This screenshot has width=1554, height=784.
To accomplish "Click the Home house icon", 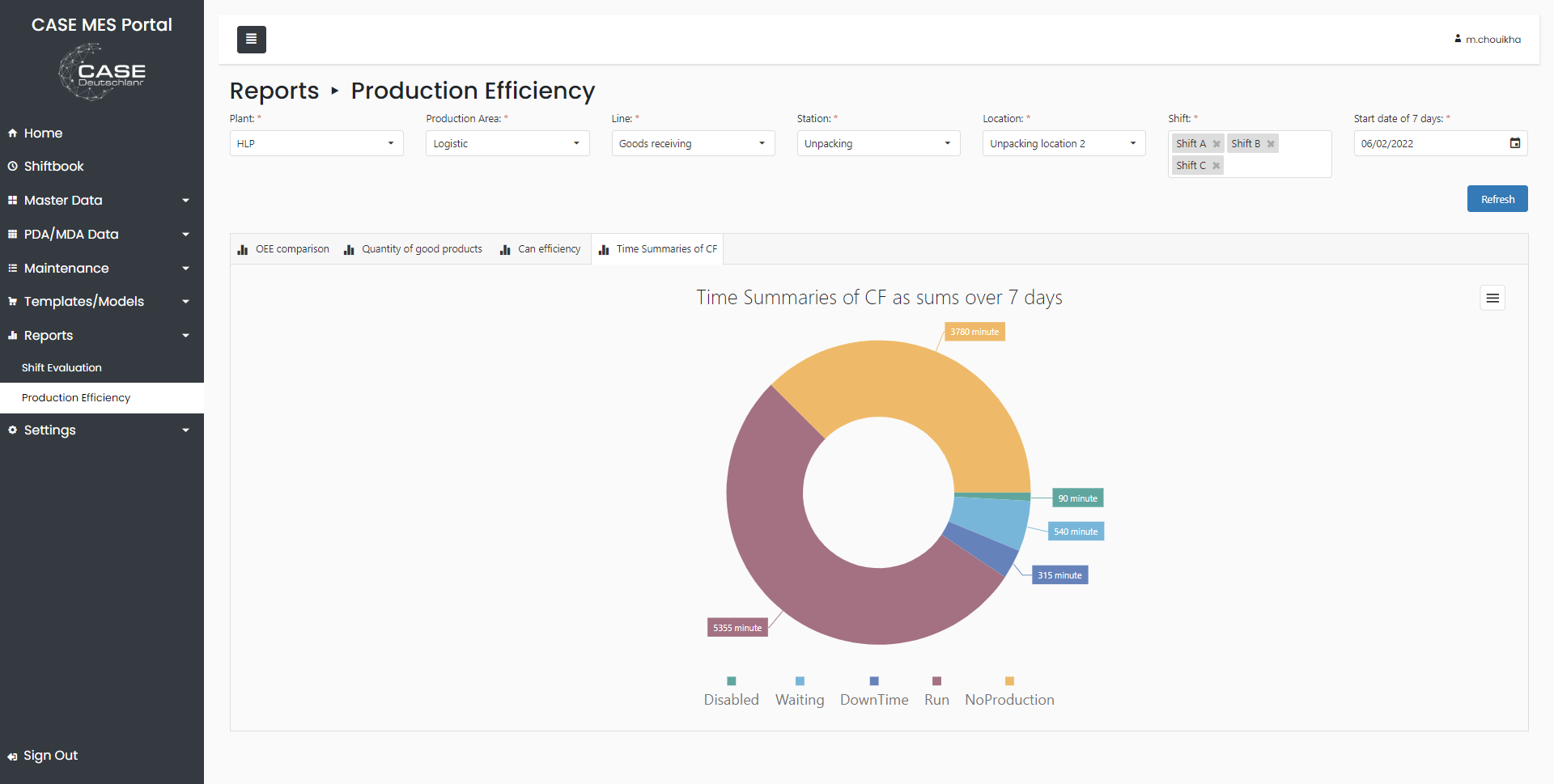I will click(x=12, y=133).
